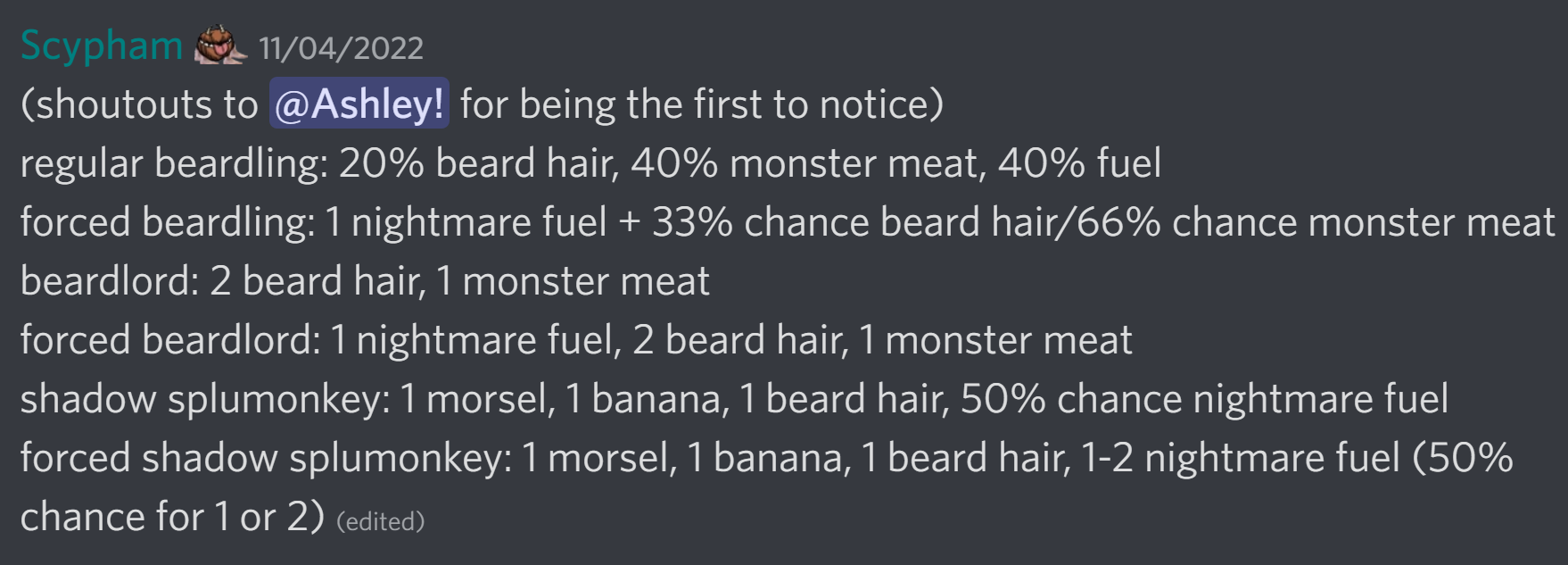Click the text "50% chance nightmare fuel"
This screenshot has width=1568, height=565.
(1204, 399)
